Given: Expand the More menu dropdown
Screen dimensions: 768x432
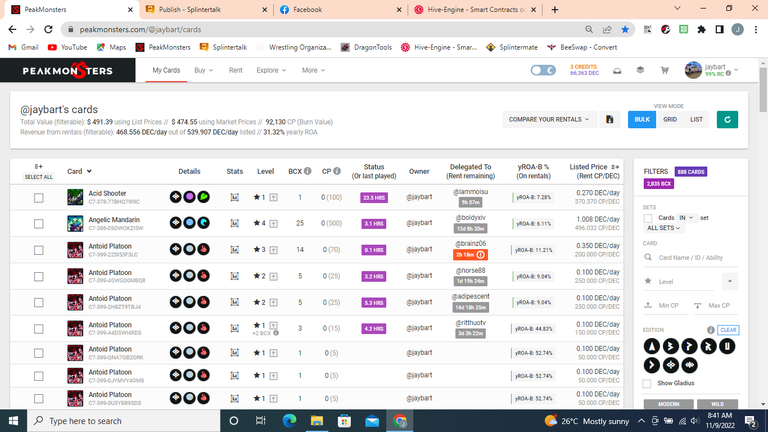Looking at the screenshot, I should point(313,71).
